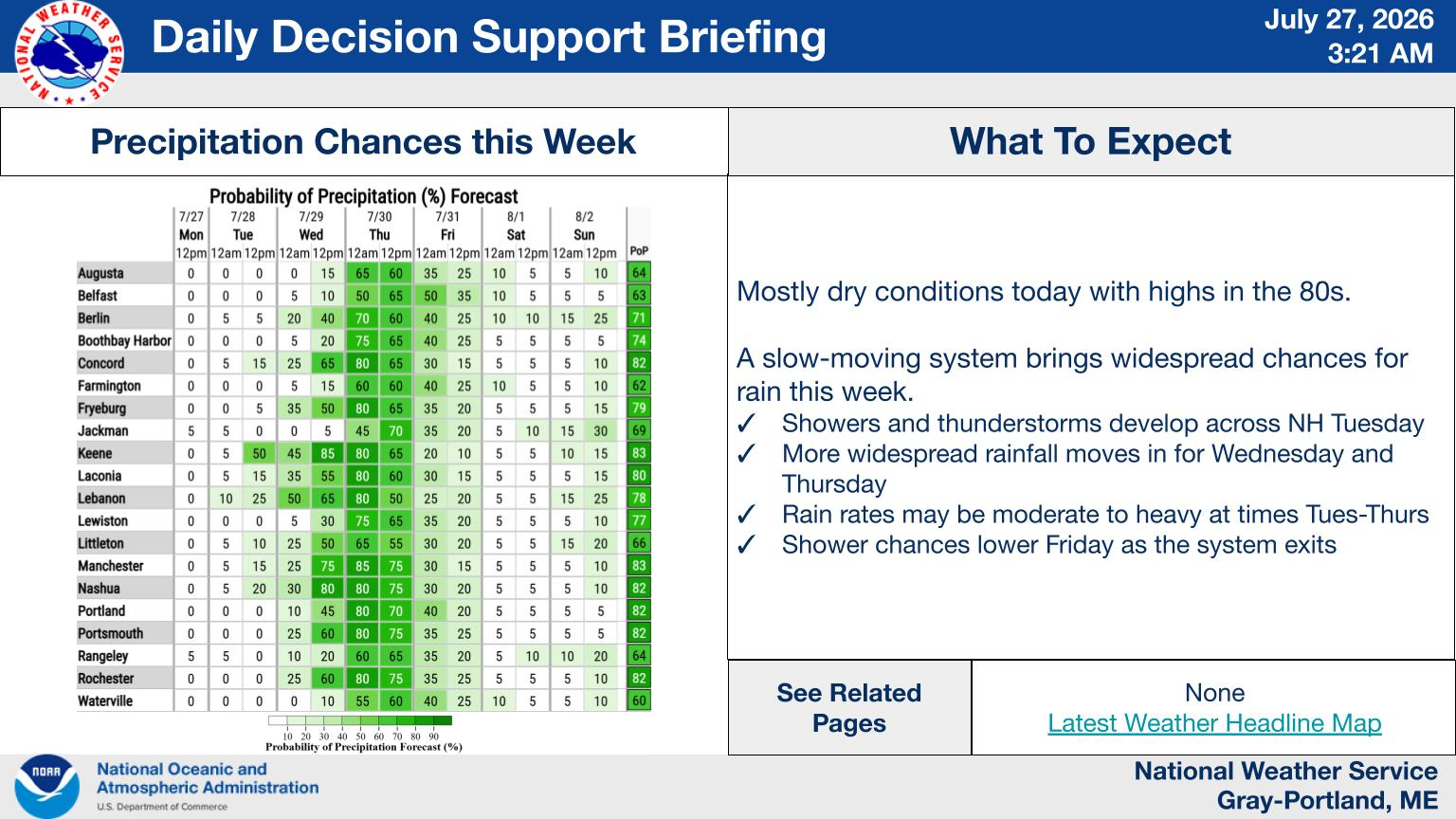Click Manchester's PoP value 83

click(x=639, y=566)
